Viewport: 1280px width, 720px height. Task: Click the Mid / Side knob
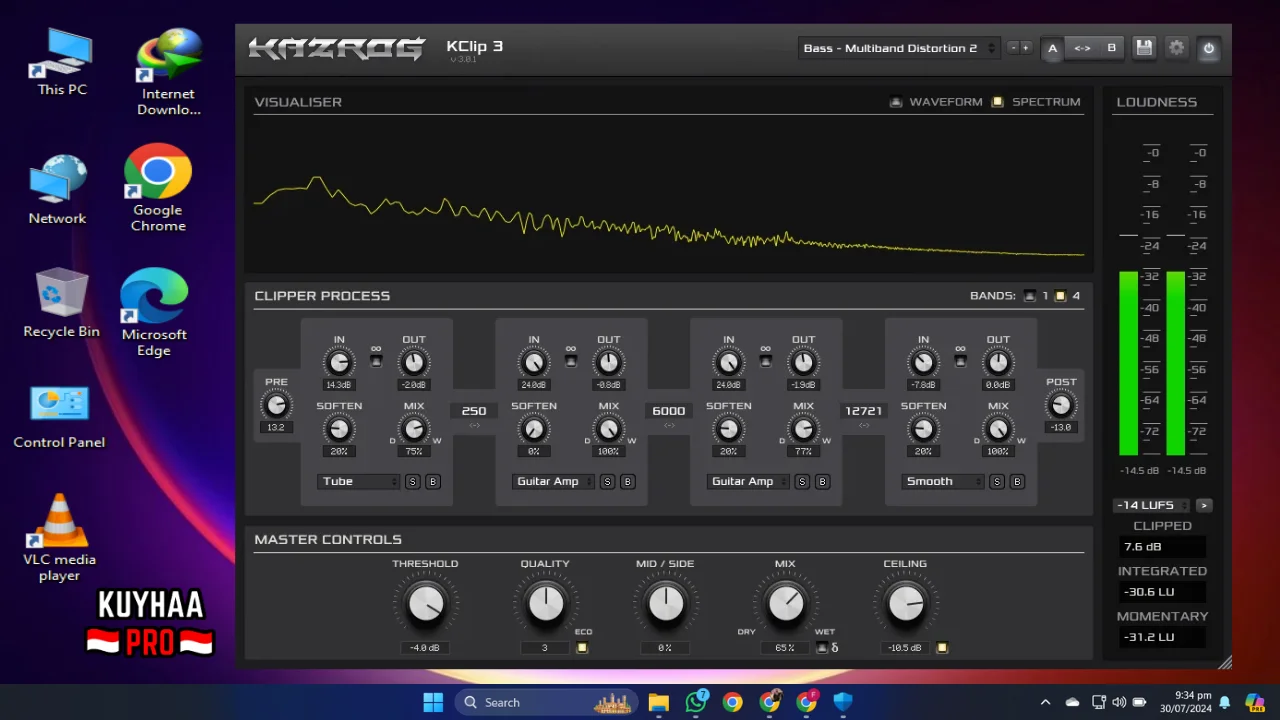[665, 603]
